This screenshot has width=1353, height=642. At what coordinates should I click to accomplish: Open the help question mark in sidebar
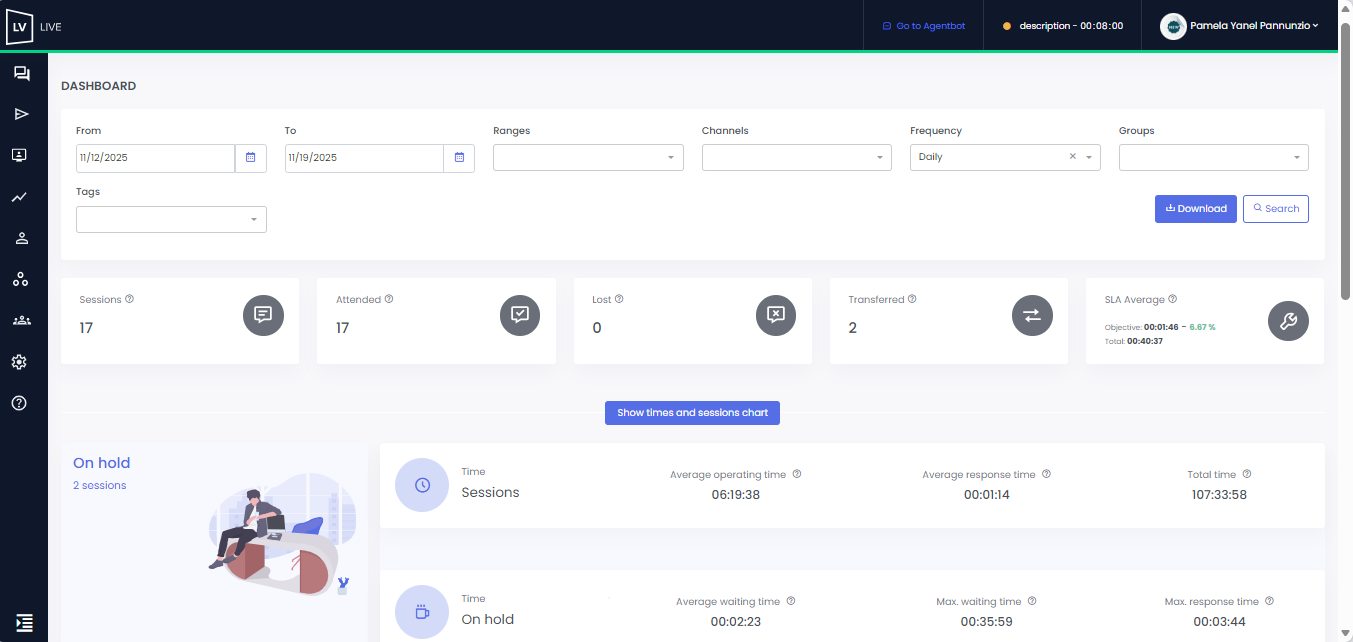19,403
